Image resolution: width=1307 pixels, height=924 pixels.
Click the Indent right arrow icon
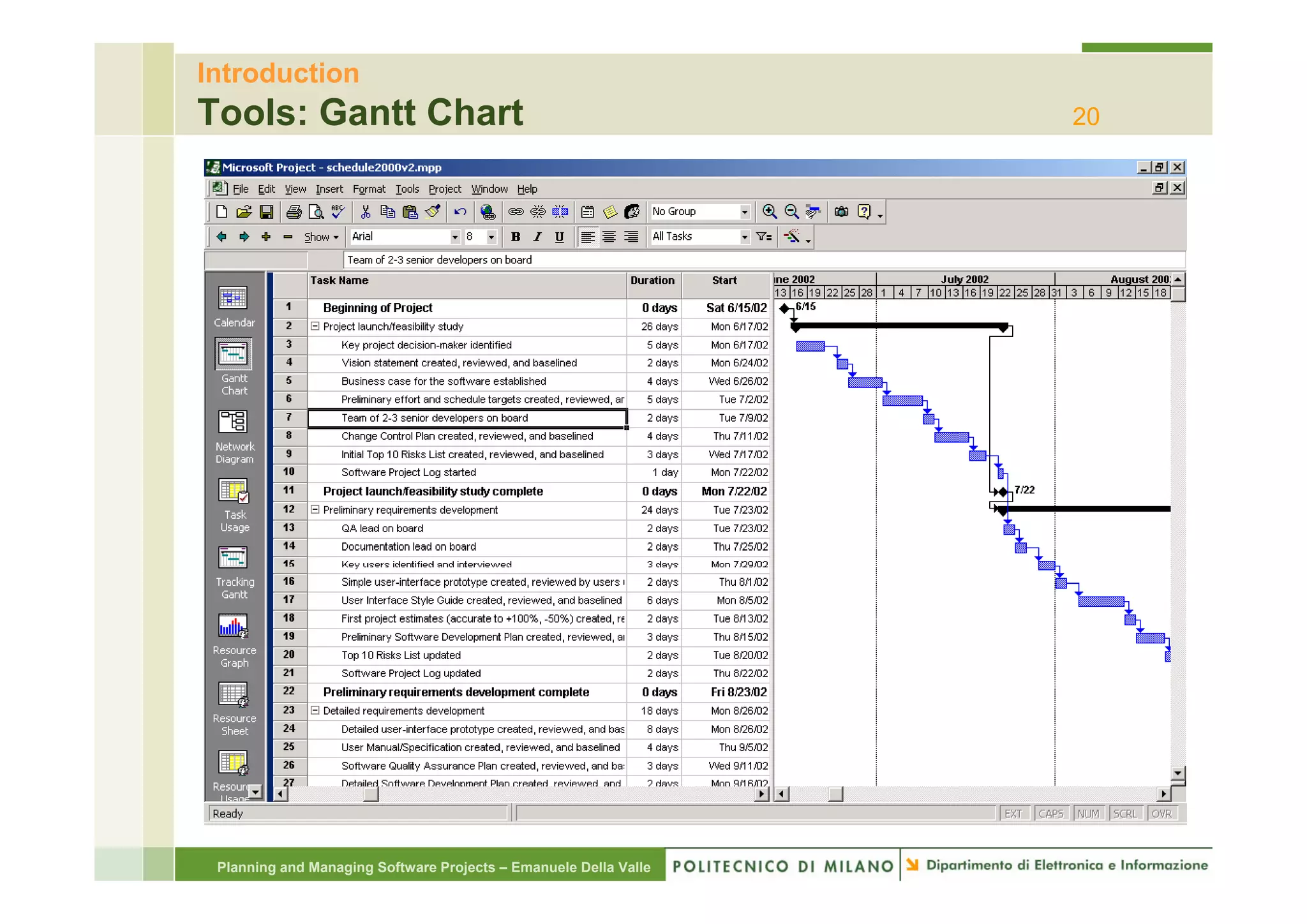(244, 237)
